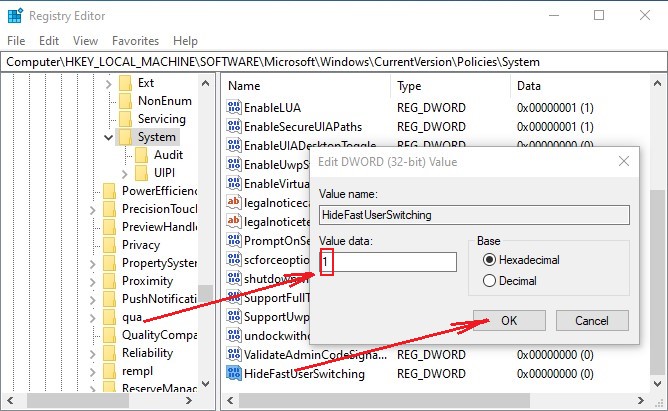Image resolution: width=668 pixels, height=411 pixels.
Task: Expand the qua key
Action: point(92,318)
